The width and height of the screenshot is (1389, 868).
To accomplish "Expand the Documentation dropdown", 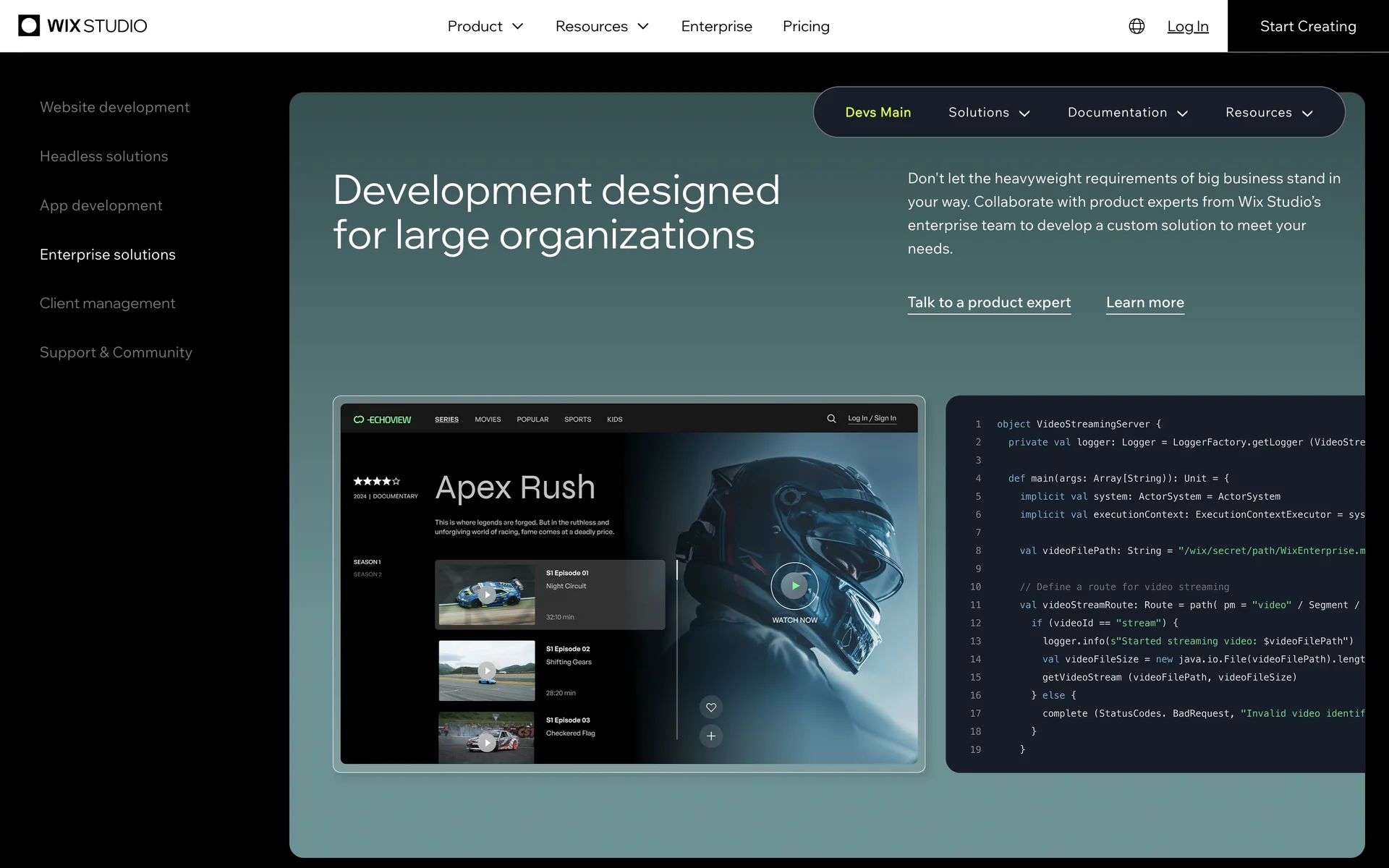I will [x=1127, y=112].
